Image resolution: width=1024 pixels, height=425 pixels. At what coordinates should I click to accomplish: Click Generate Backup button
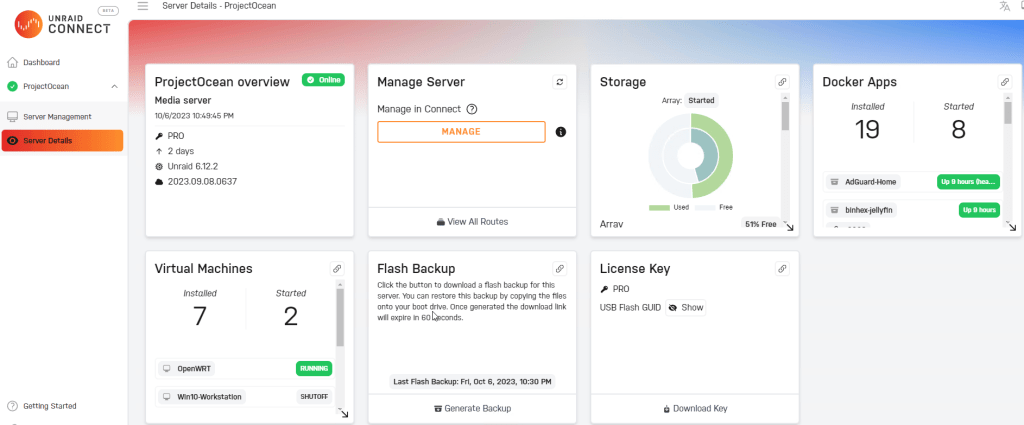(x=472, y=408)
